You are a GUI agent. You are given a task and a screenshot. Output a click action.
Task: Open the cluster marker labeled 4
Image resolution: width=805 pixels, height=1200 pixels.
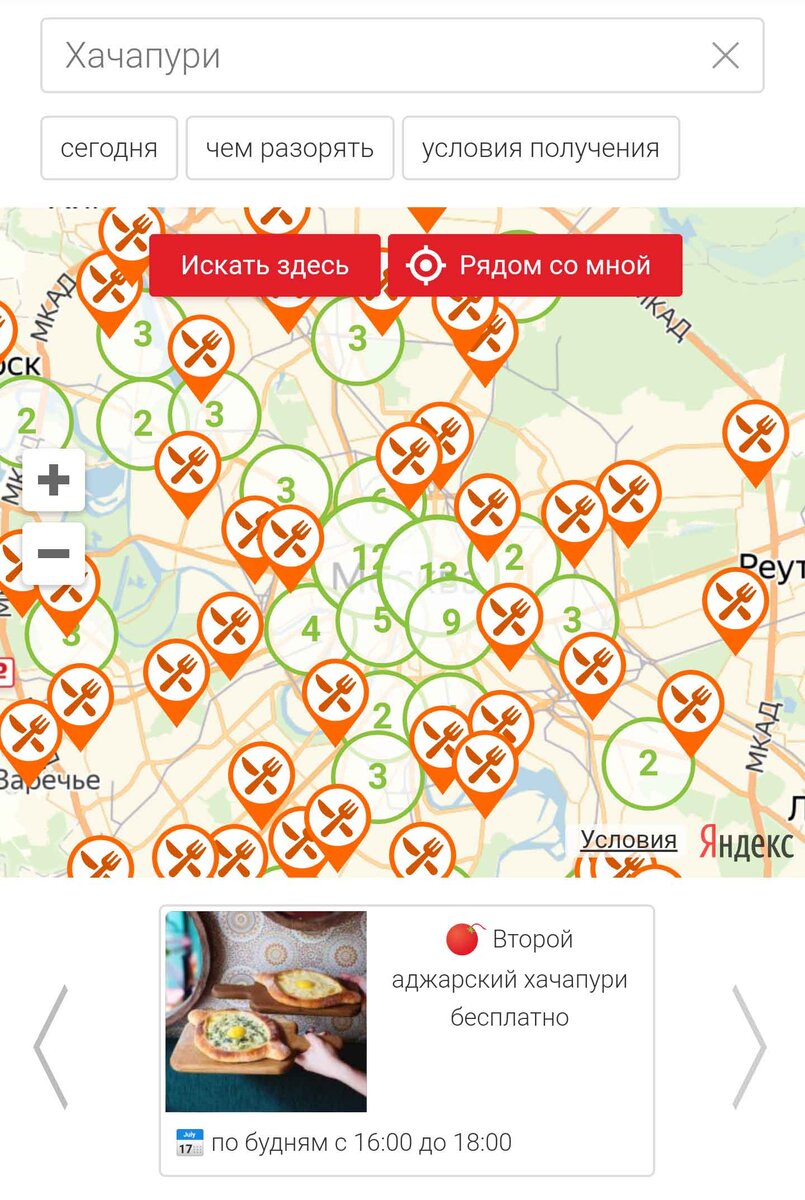(x=311, y=630)
